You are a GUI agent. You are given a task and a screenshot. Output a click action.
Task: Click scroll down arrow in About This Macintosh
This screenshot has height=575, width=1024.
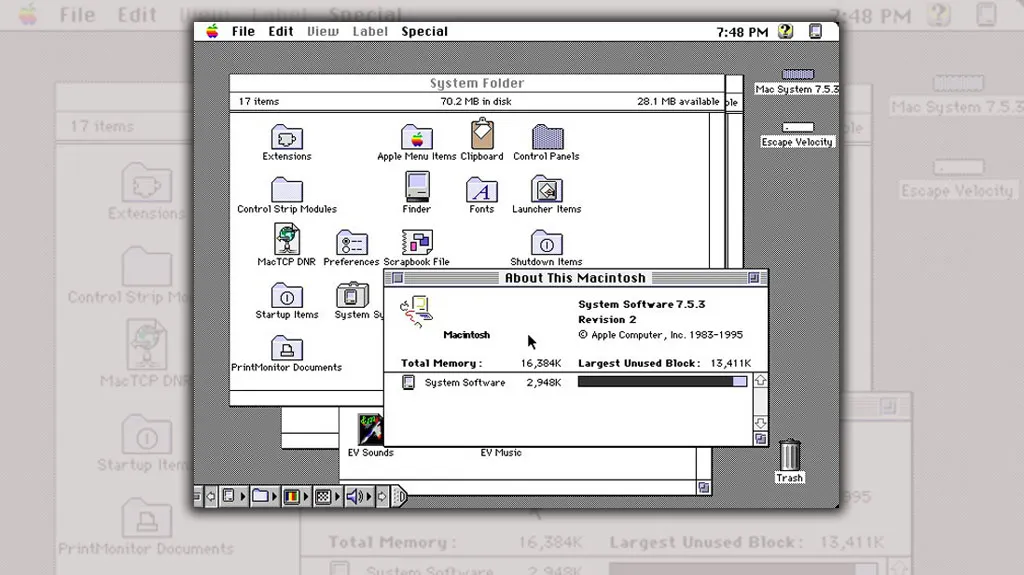[761, 423]
